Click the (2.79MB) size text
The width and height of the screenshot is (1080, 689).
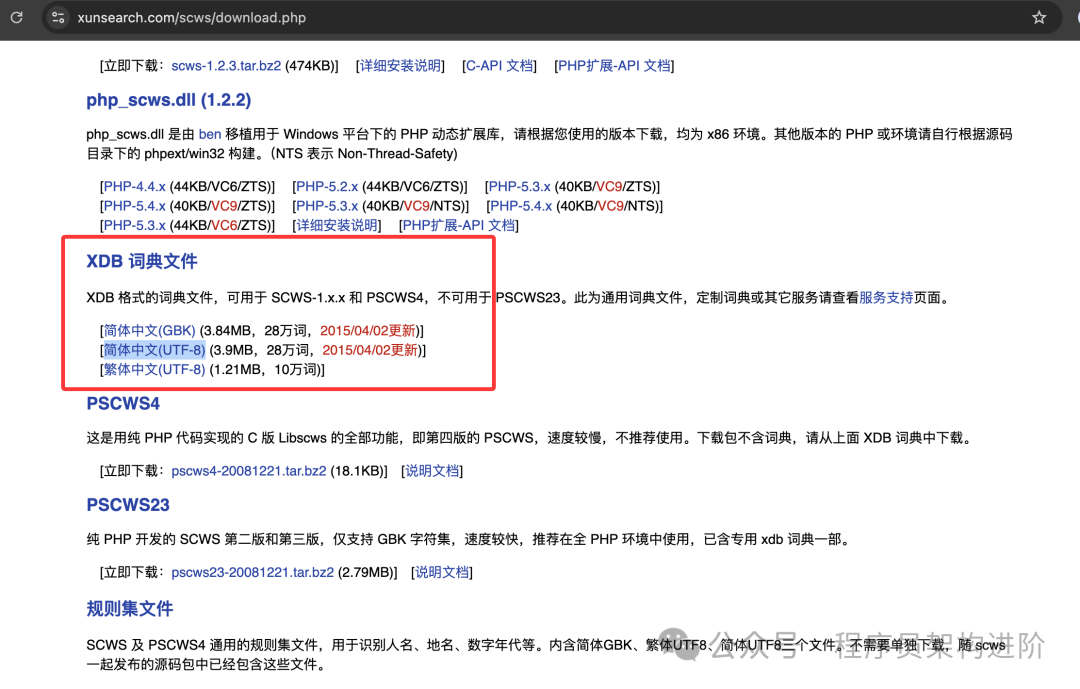coord(366,573)
